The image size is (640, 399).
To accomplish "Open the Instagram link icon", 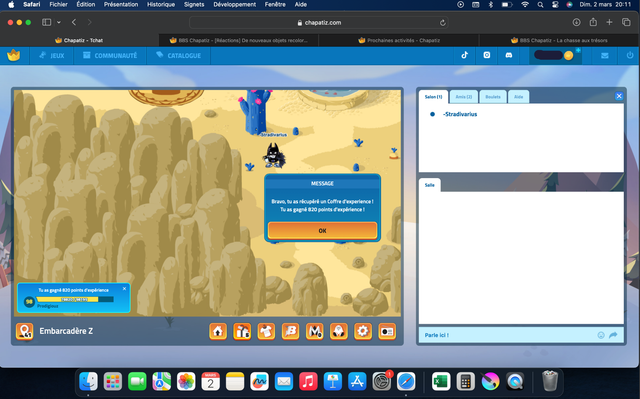I will click(487, 55).
